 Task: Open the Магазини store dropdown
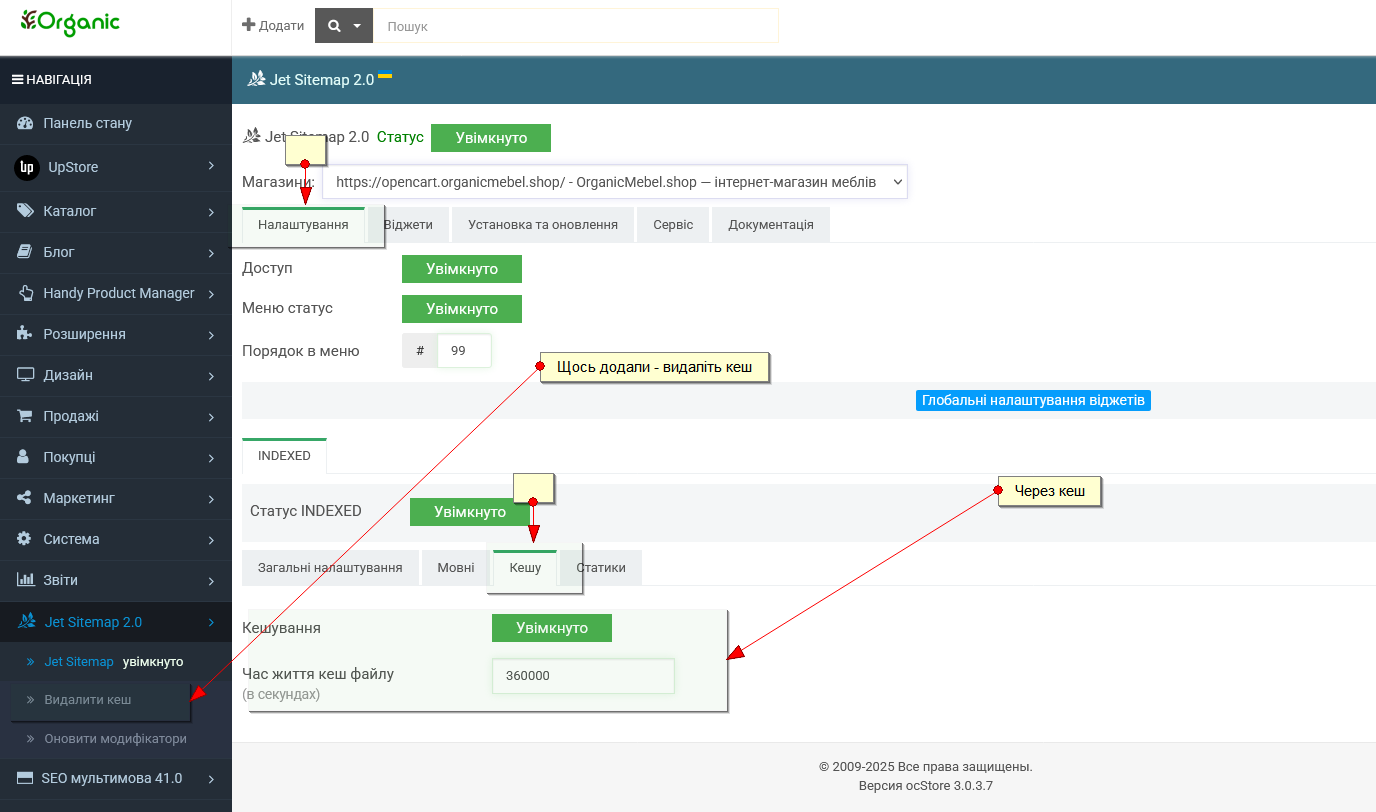coord(615,182)
